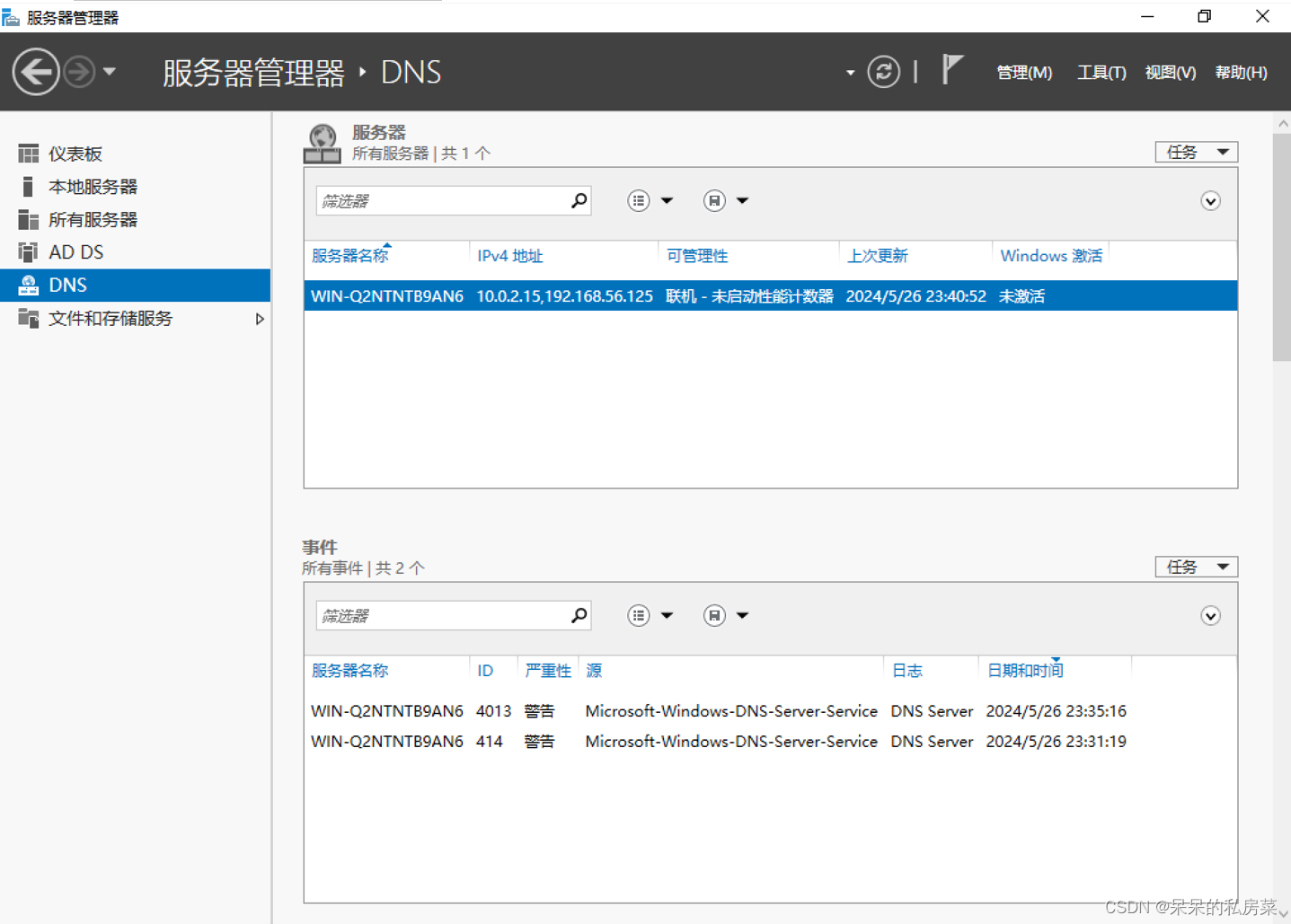This screenshot has height=924, width=1291.
Task: Open saved query dropdown arrow in 服务器 toolbar
Action: click(x=742, y=201)
